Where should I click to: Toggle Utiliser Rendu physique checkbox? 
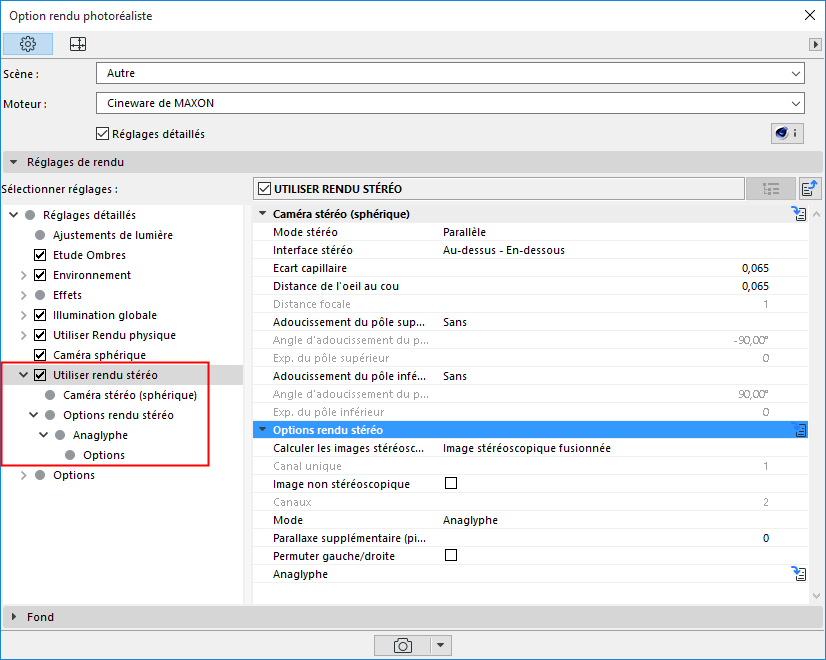point(40,335)
